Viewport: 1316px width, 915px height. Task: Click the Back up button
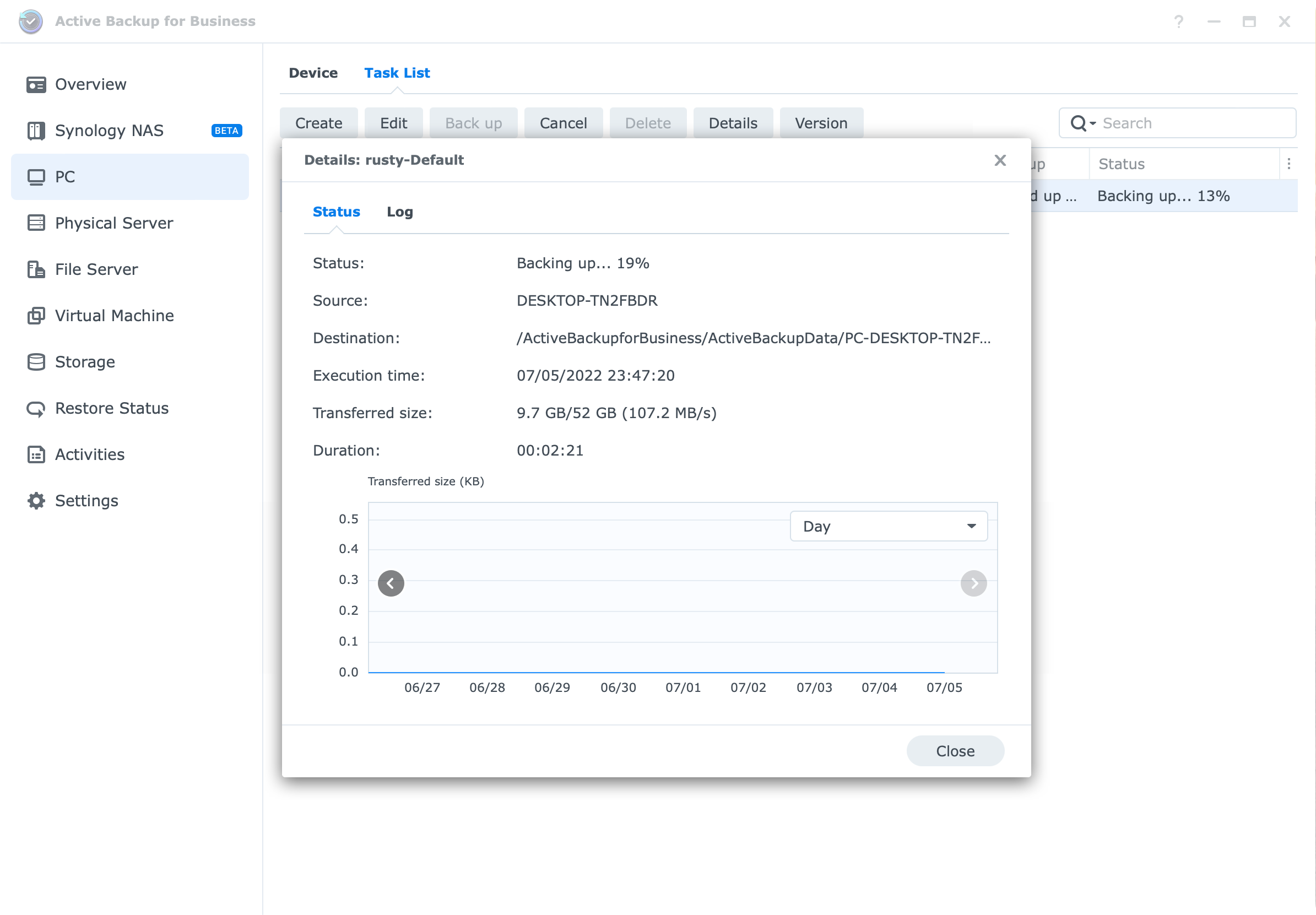pos(473,123)
